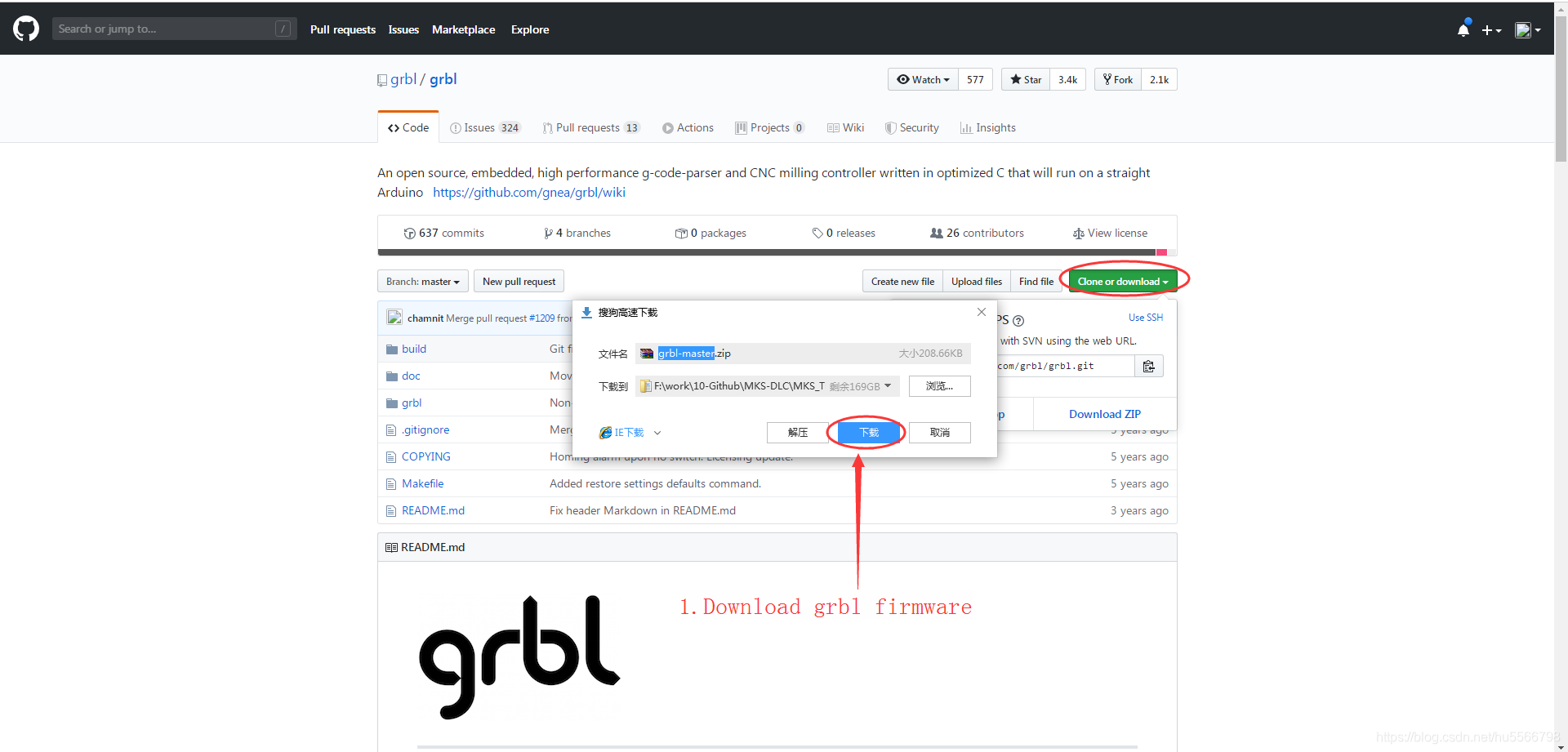Switch to the Projects tab
Screen dimensions: 1568x752
coord(770,127)
